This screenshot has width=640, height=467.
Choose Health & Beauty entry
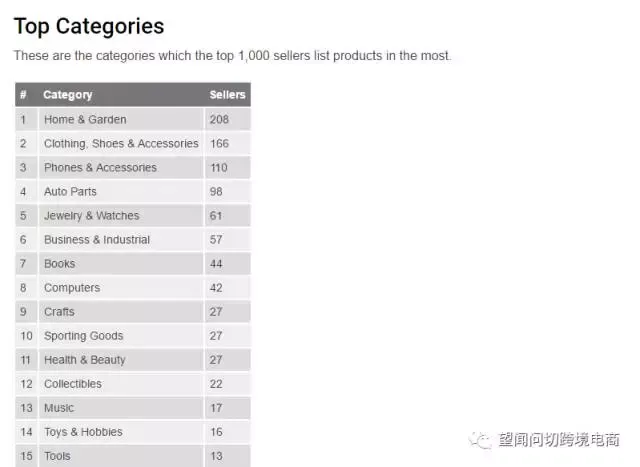pos(85,360)
